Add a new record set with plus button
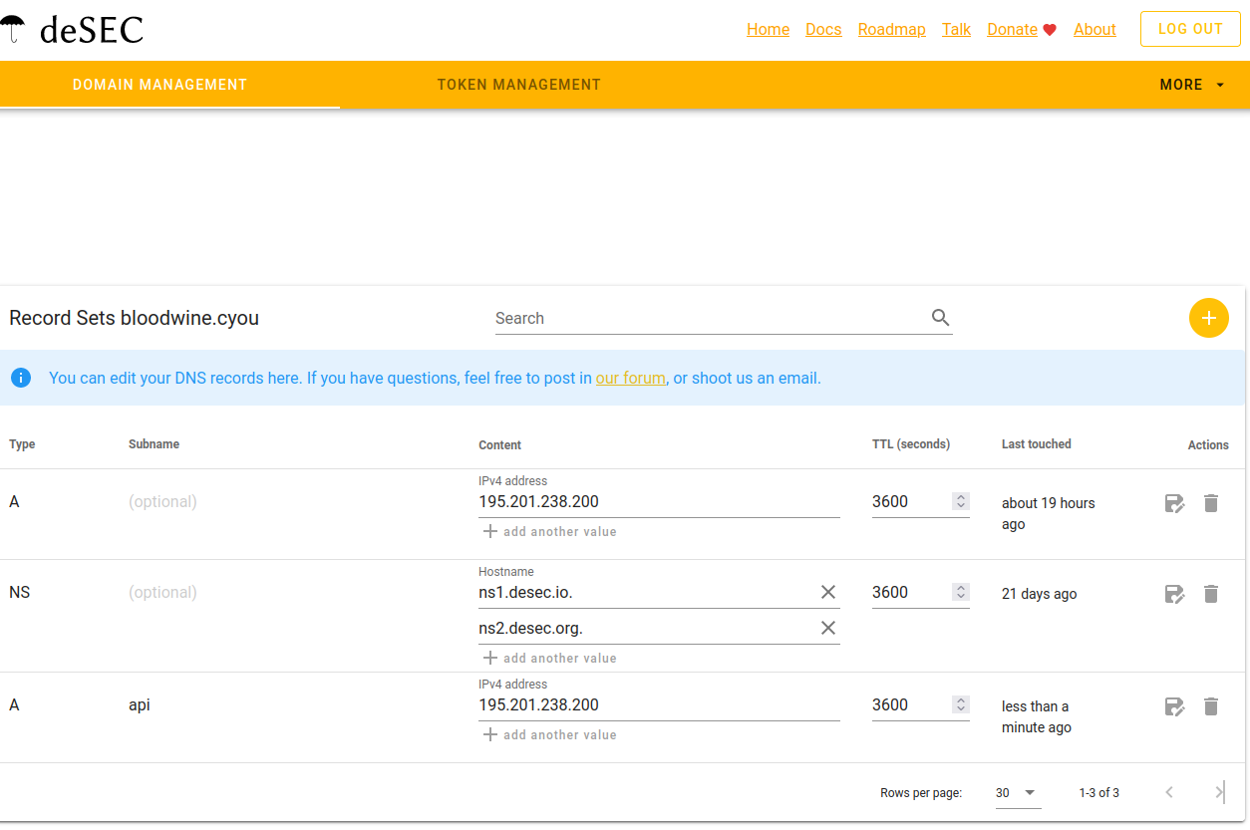This screenshot has width=1250, height=830. [1208, 318]
